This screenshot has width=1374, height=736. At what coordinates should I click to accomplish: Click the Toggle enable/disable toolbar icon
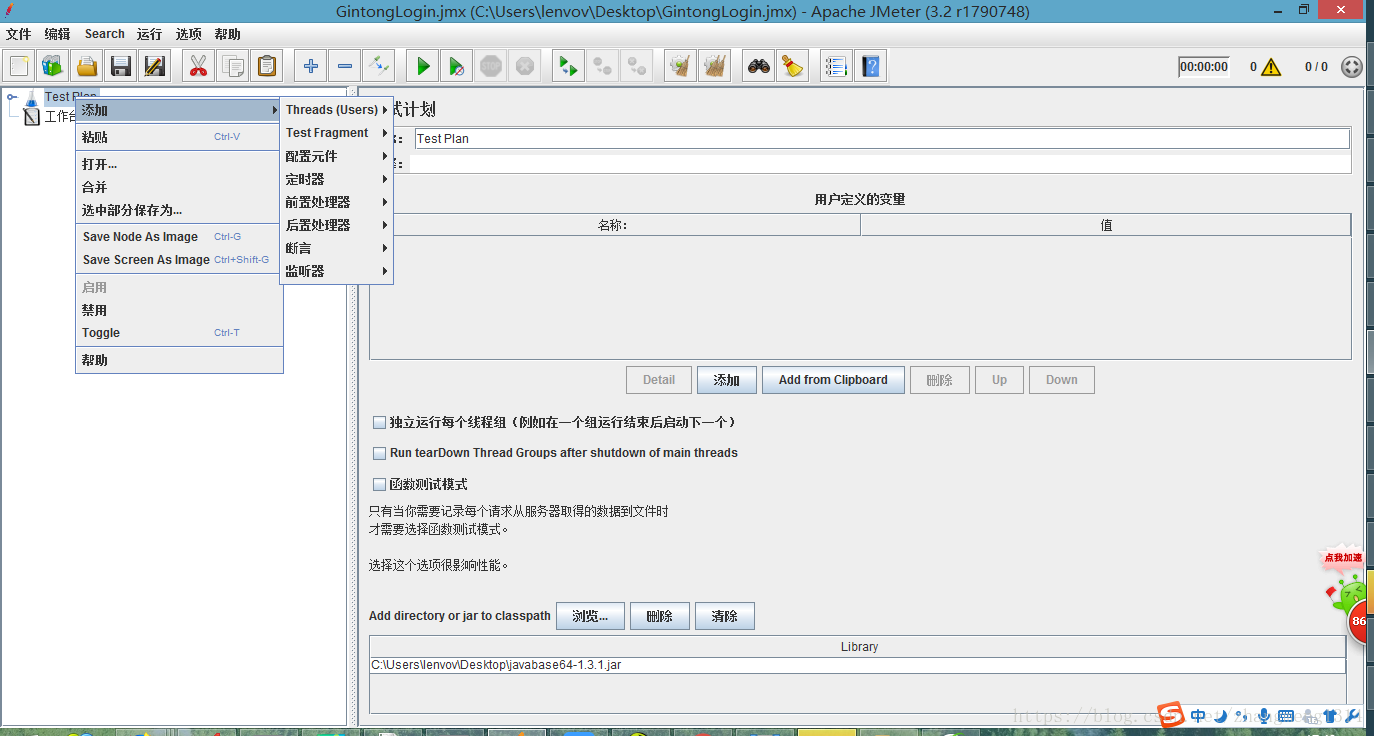tap(379, 67)
